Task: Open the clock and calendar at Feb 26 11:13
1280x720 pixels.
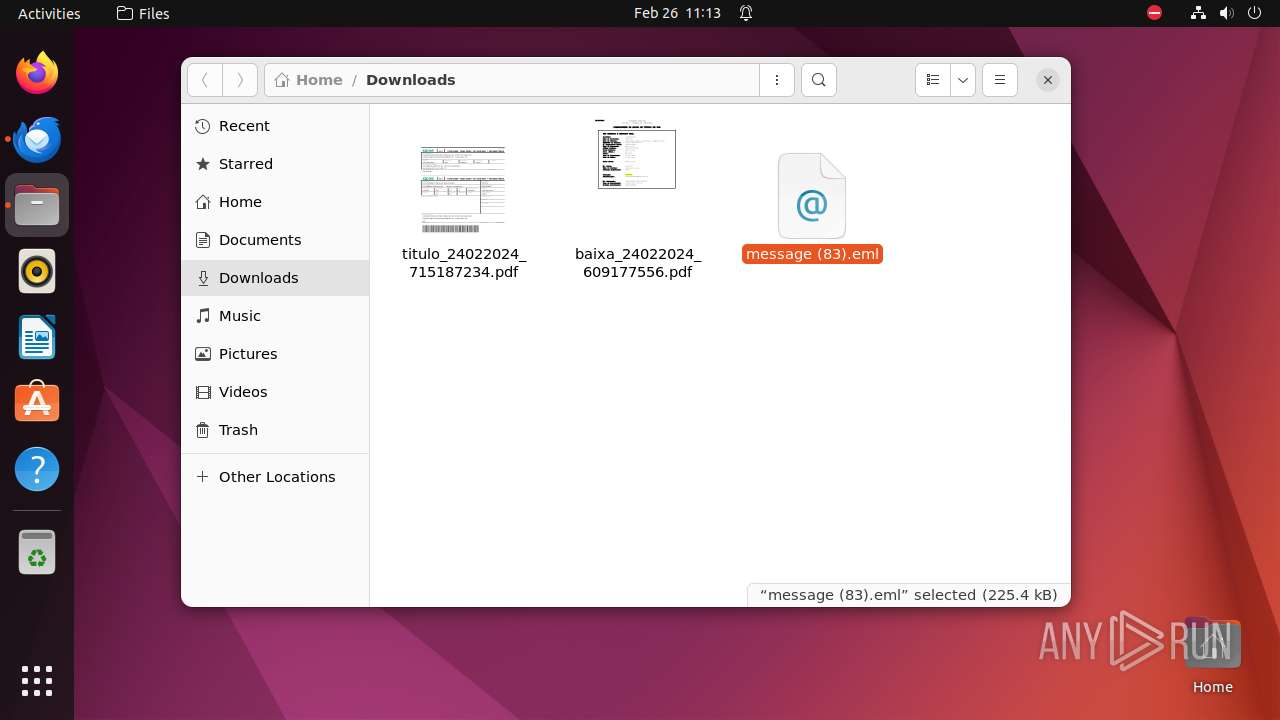Action: (677, 13)
